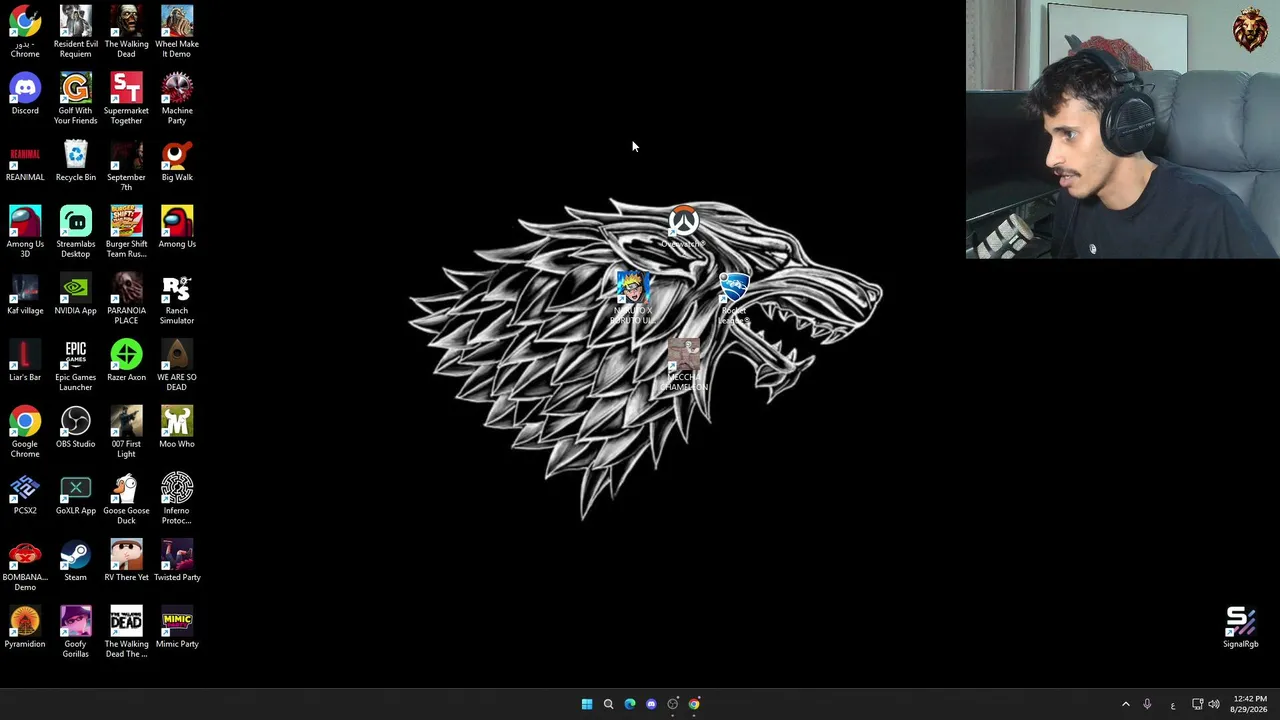
Task: Select the September 7th shortcut
Action: click(x=126, y=165)
